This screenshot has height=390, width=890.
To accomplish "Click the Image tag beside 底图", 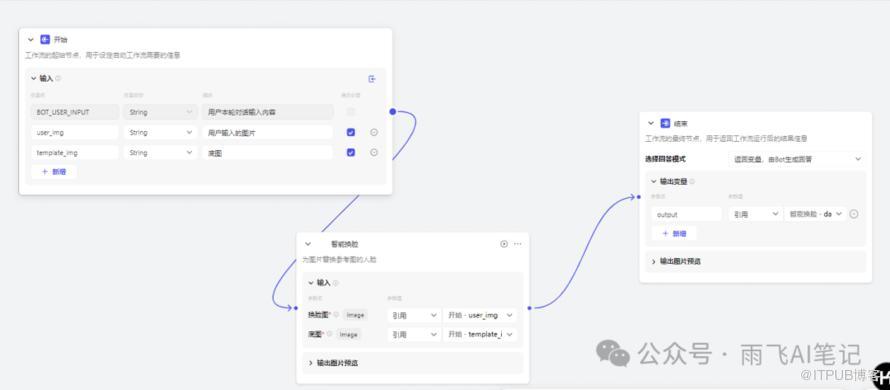I will (x=349, y=334).
